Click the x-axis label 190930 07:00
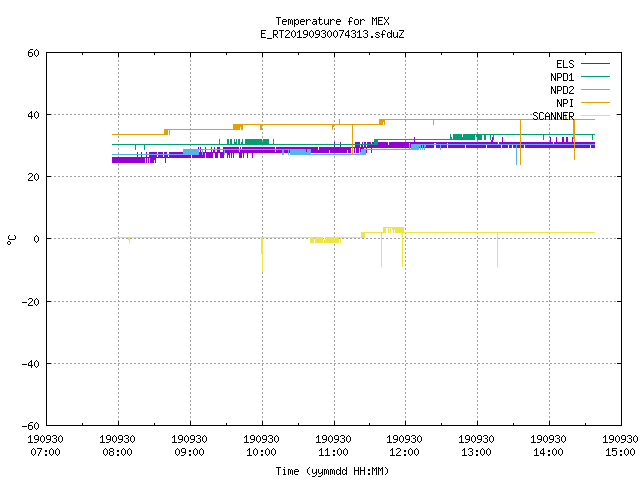The image size is (640, 480). tap(45, 446)
